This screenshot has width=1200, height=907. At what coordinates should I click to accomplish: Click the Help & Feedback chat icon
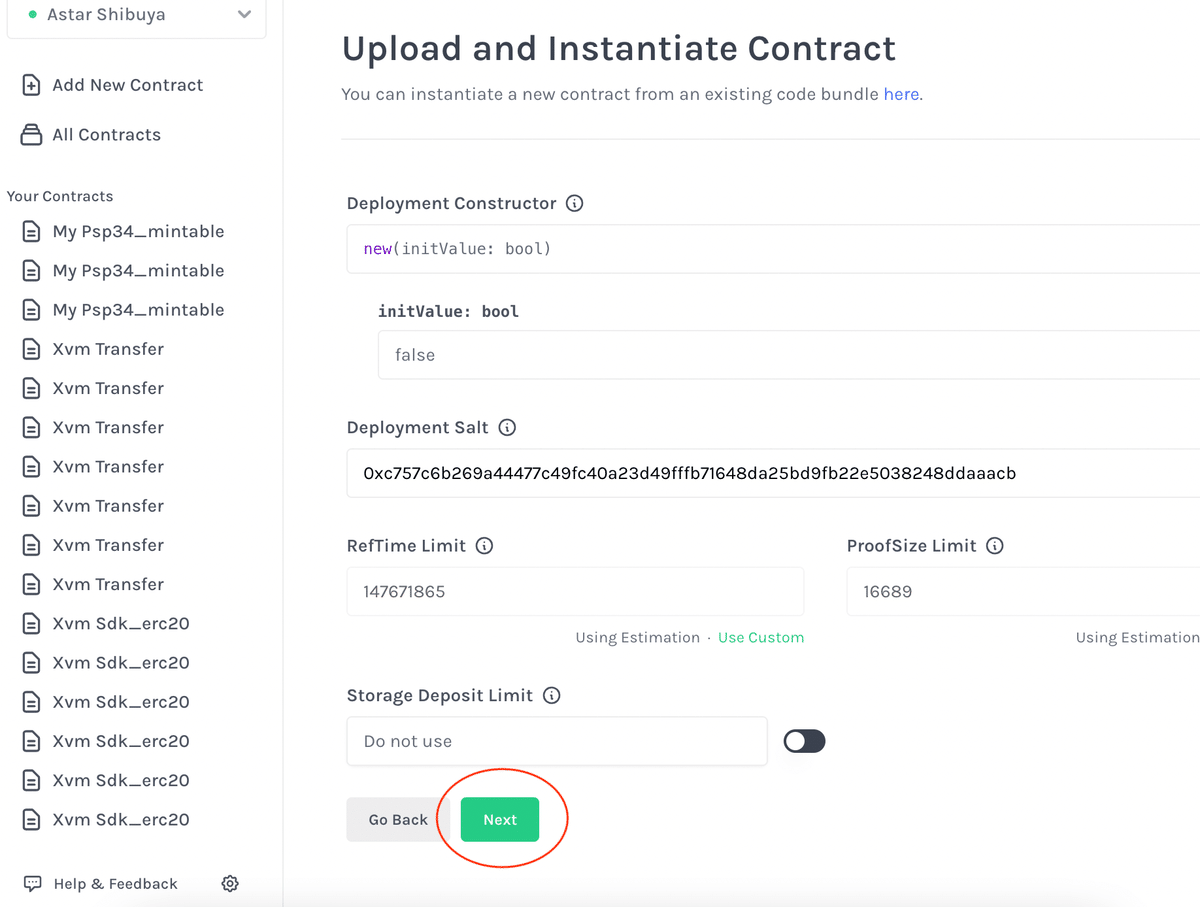pos(33,884)
